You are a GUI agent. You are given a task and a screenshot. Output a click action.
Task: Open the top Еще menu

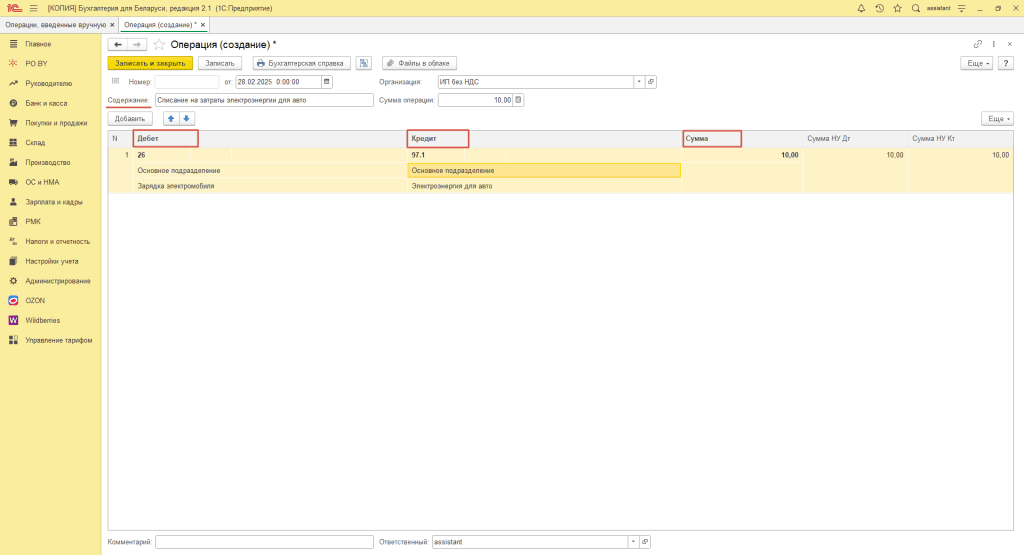[976, 62]
